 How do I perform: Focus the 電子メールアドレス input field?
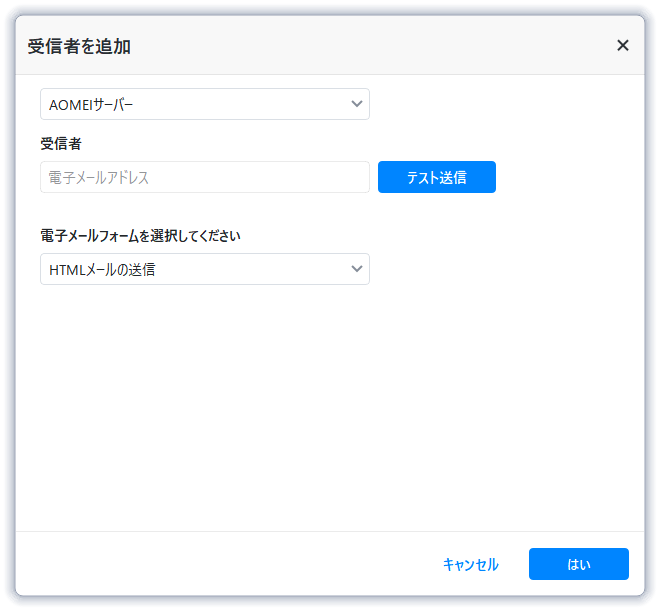[x=204, y=177]
